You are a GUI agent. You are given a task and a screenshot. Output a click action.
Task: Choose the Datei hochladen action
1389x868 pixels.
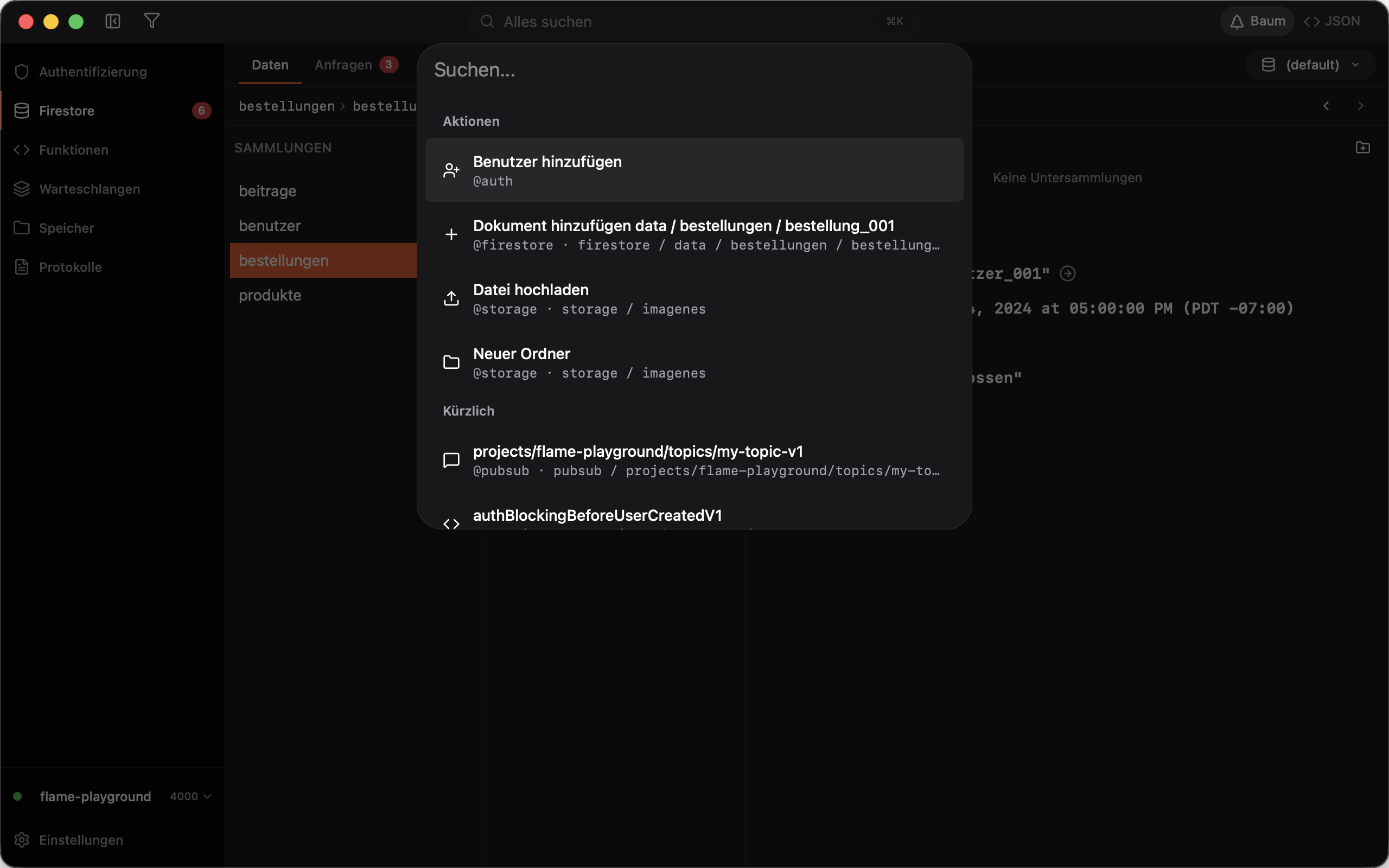click(694, 298)
